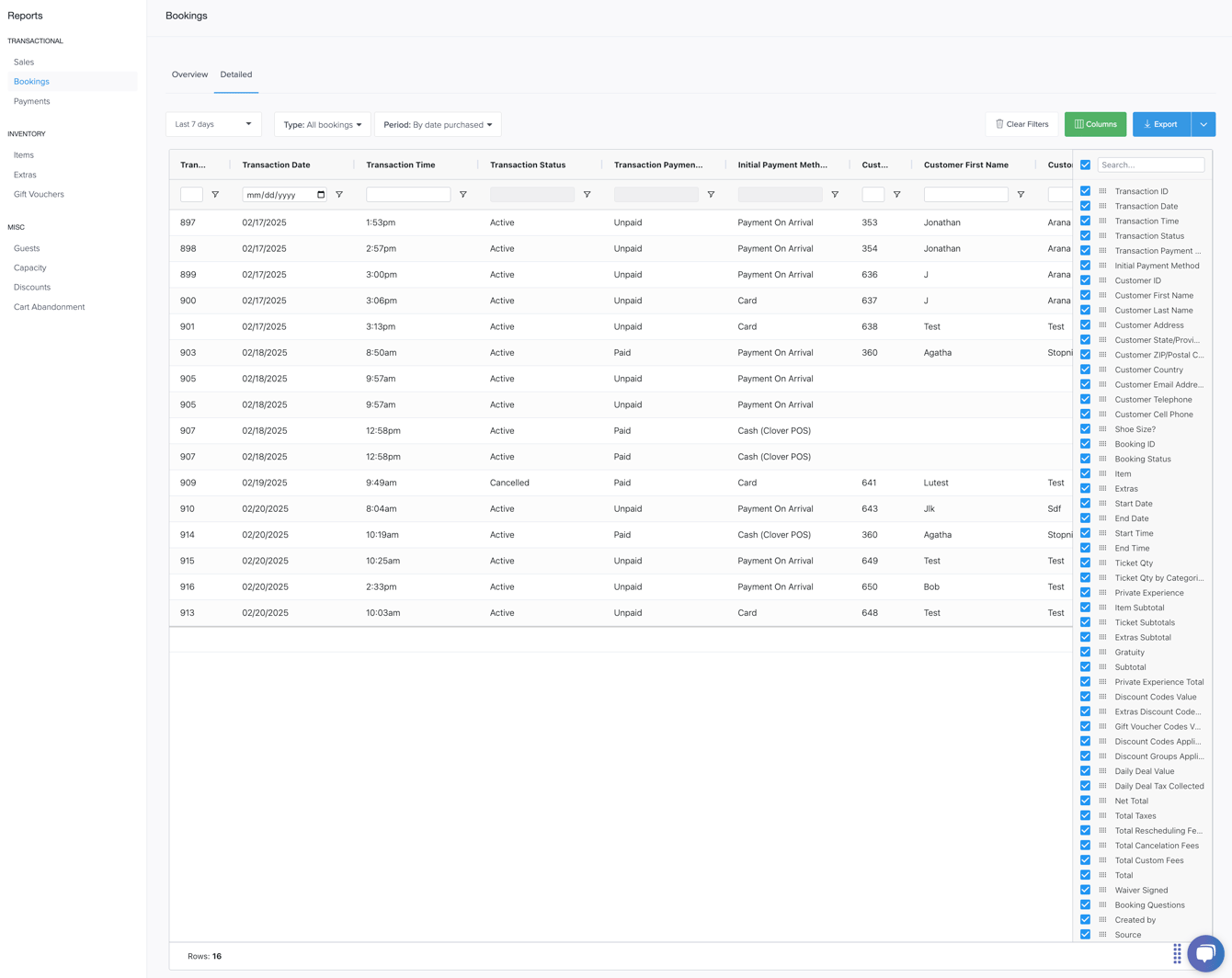Switch to the Overview tab
The image size is (1232, 978).
click(x=189, y=74)
